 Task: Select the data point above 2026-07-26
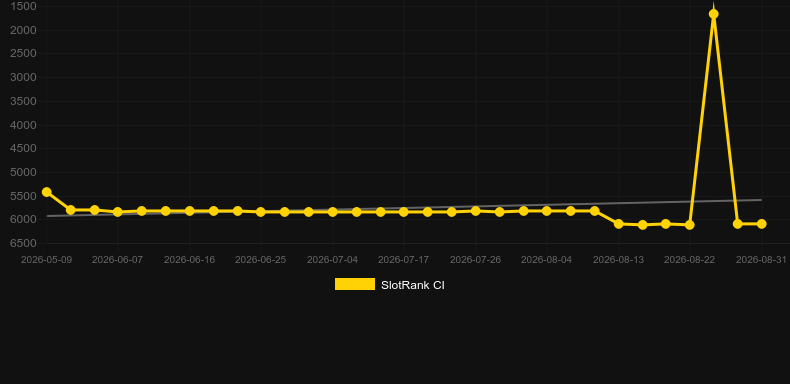476,211
